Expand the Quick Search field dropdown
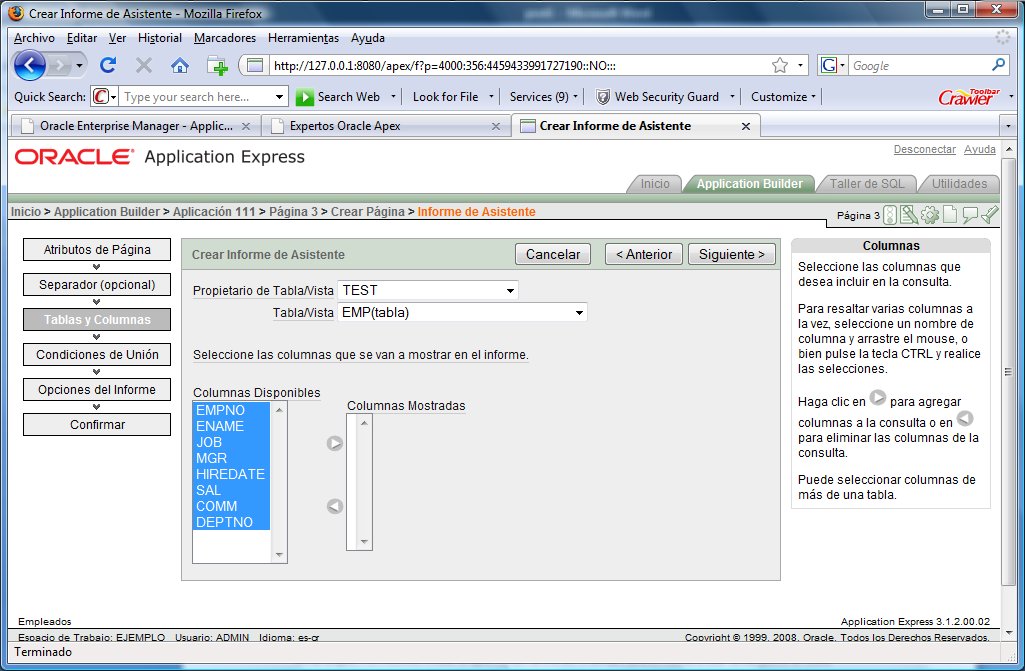 click(x=280, y=97)
